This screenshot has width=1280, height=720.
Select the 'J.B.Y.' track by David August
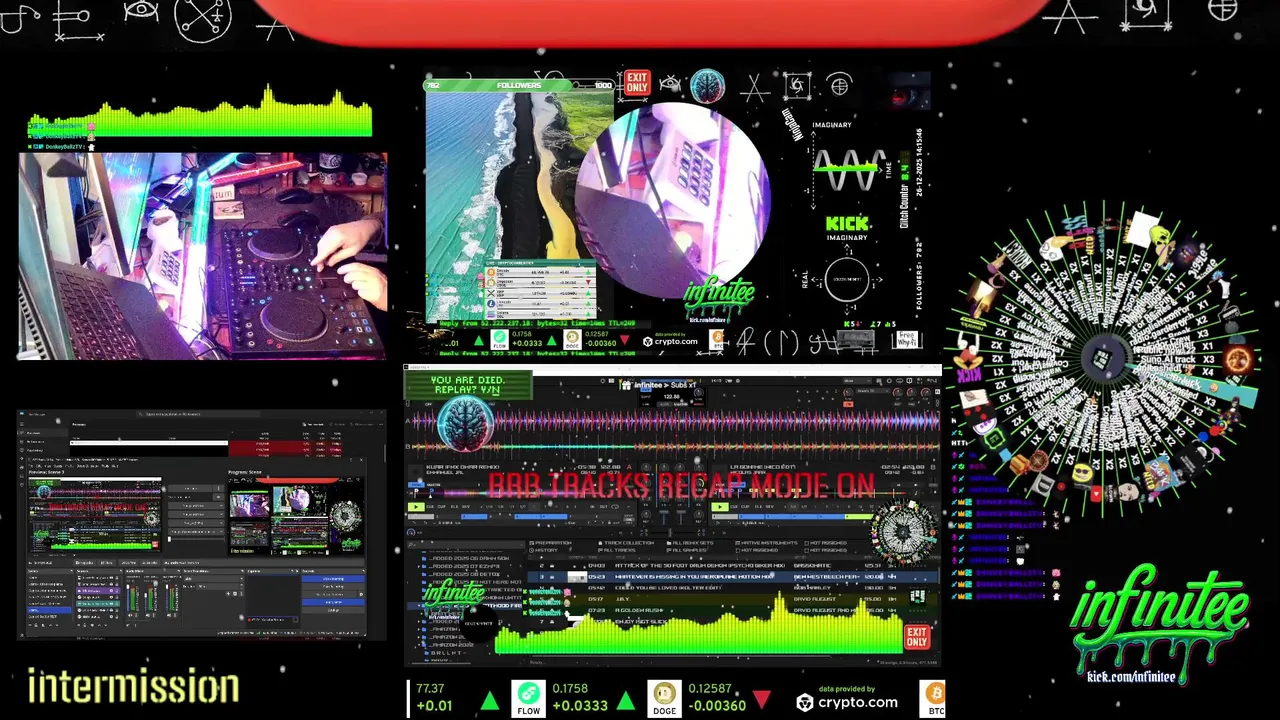click(x=732, y=599)
